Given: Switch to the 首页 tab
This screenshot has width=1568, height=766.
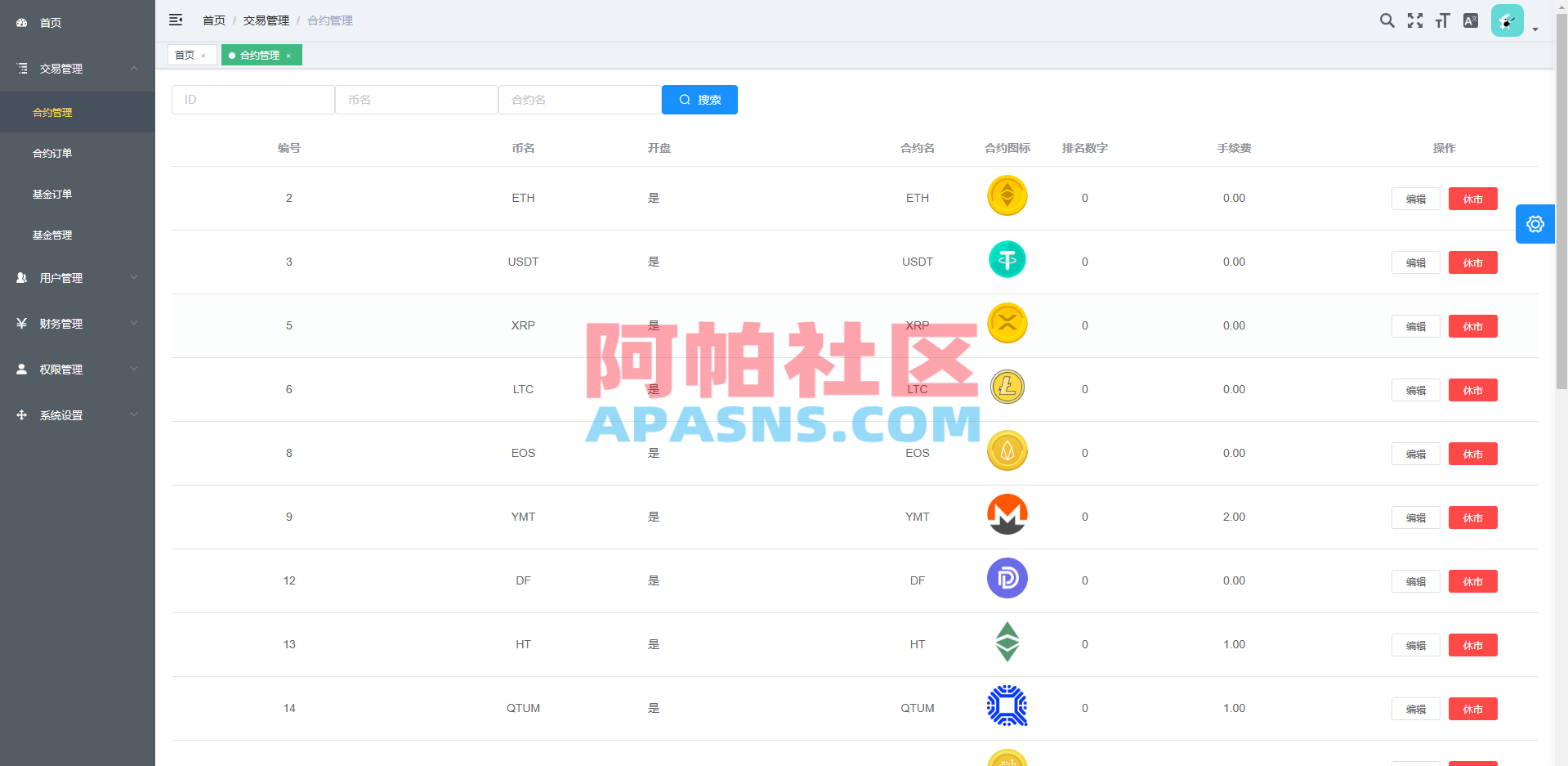Looking at the screenshot, I should 186,55.
